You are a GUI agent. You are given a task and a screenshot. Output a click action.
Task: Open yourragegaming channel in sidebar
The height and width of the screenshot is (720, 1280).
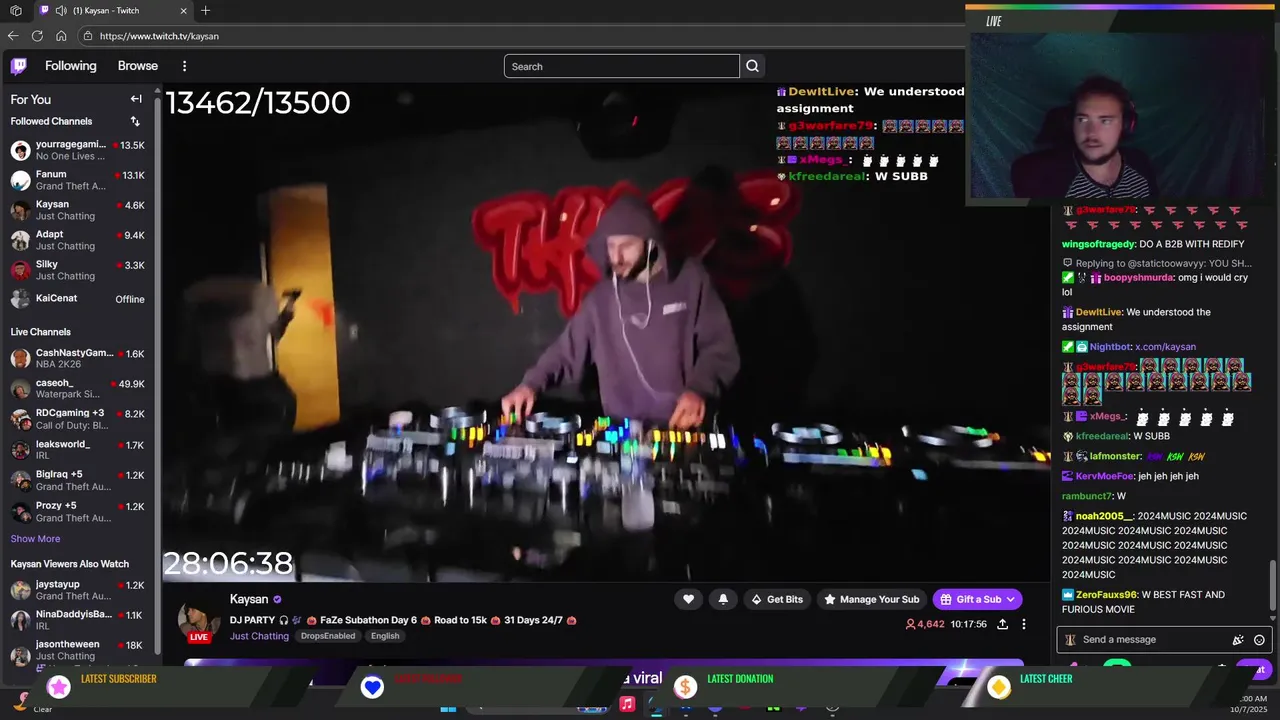pyautogui.click(x=78, y=150)
